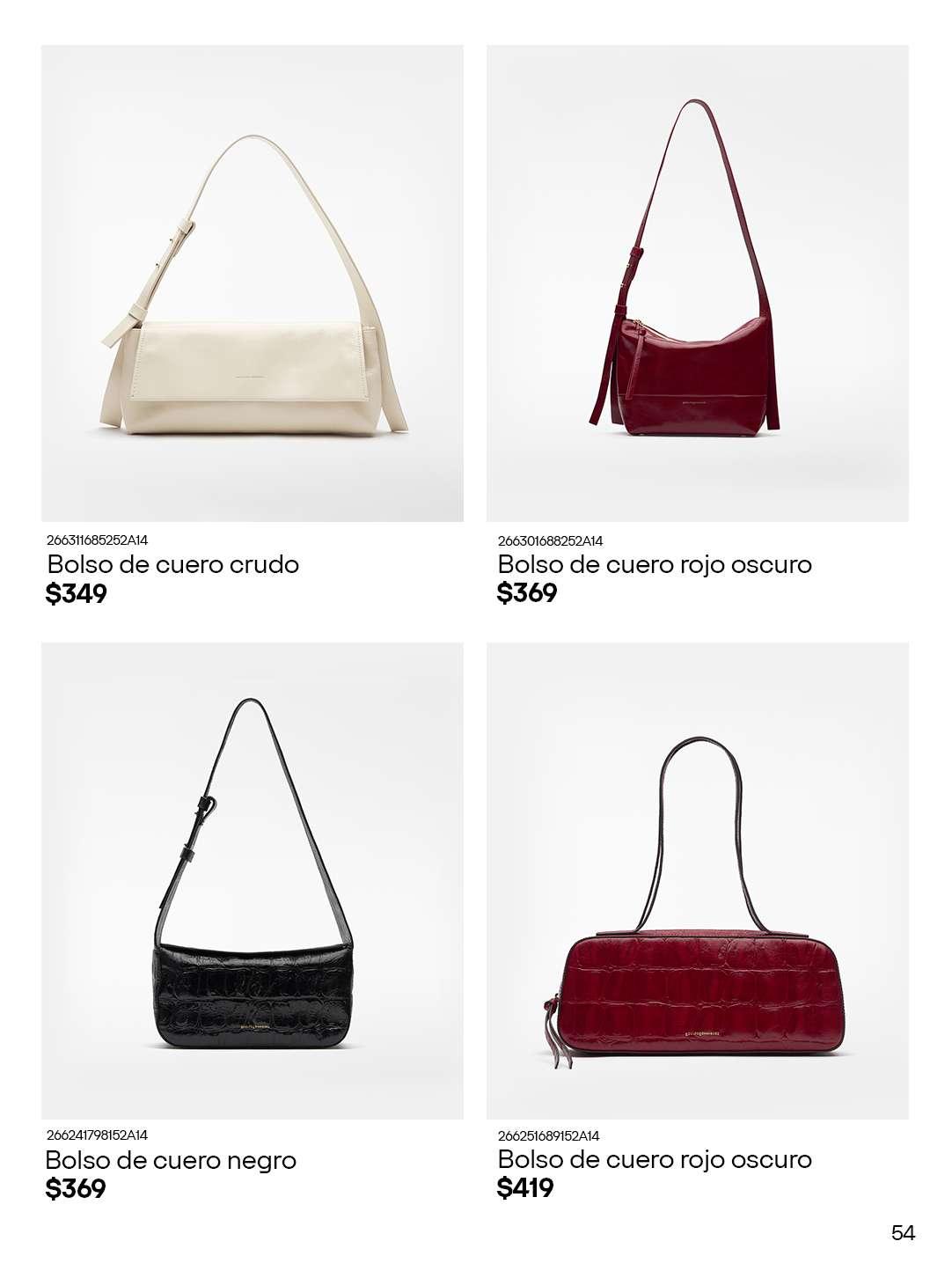Select Bolso de cuero rojo oscuro priced $369
952x1278 pixels.
(655, 564)
